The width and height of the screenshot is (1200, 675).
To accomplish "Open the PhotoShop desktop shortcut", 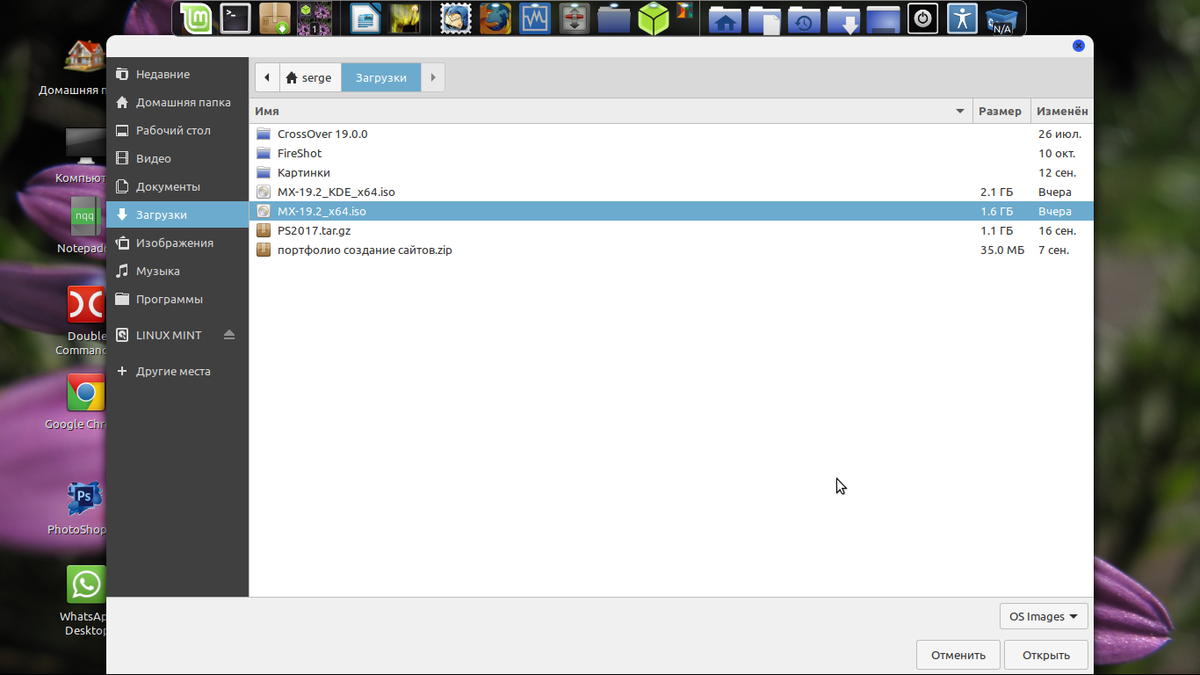I will coord(86,498).
